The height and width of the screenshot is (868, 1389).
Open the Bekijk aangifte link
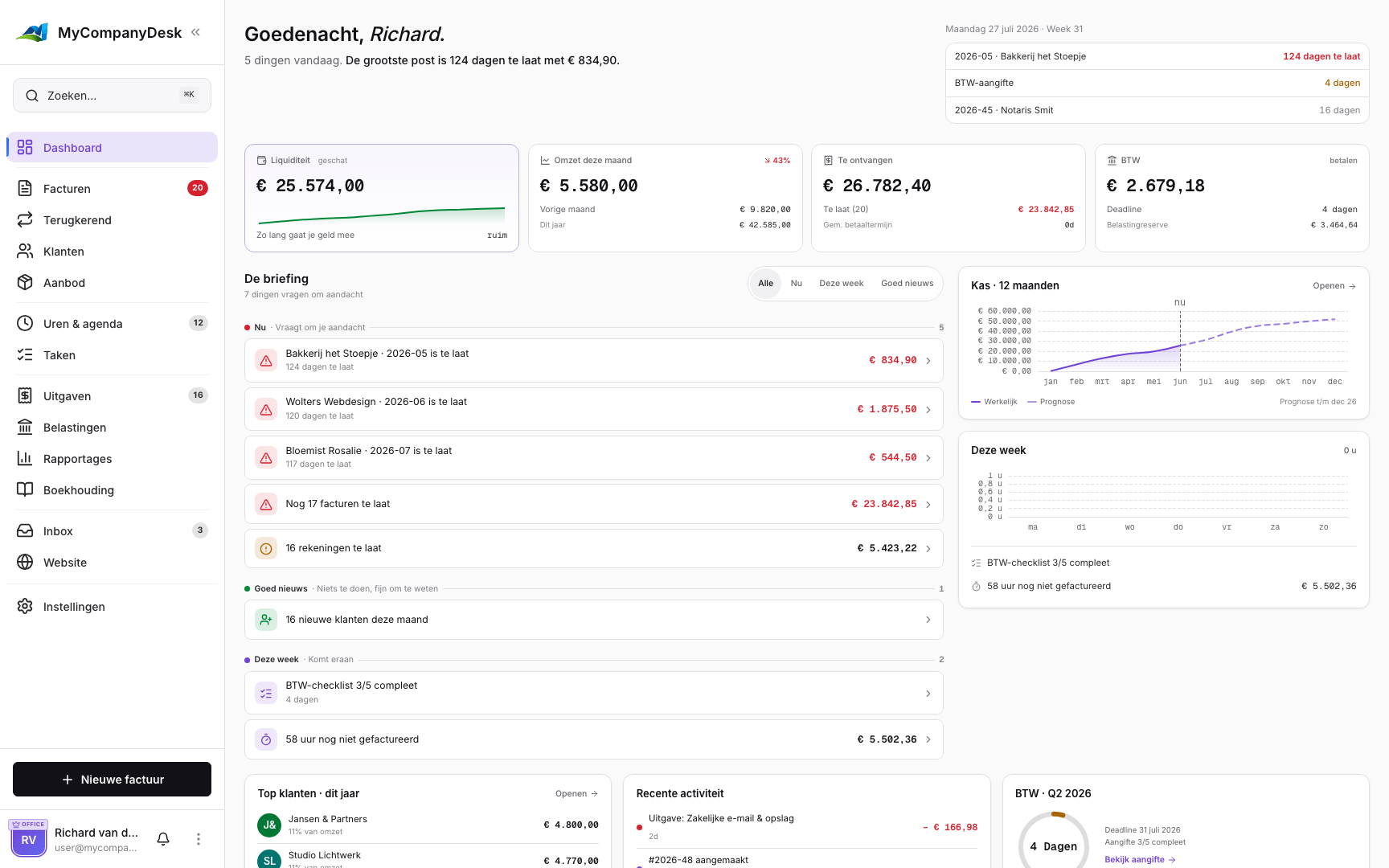point(1140,859)
